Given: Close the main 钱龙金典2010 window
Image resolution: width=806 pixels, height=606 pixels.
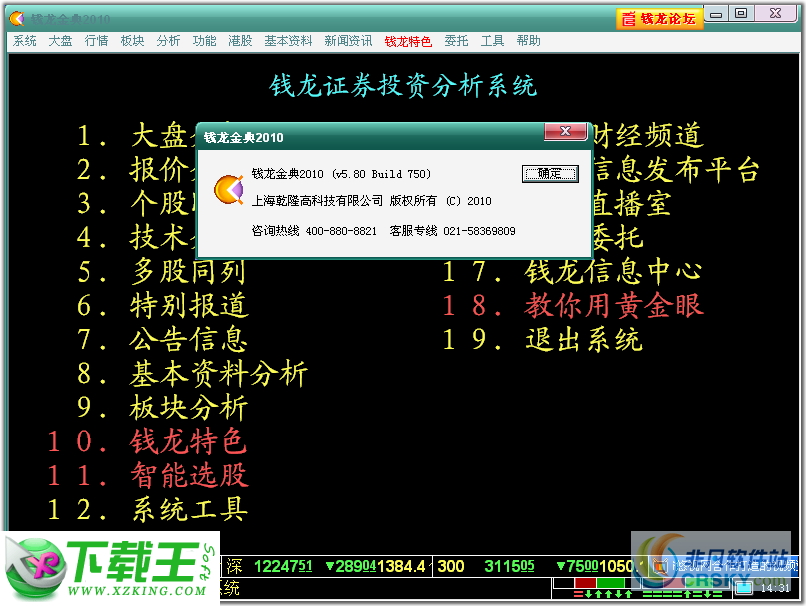Looking at the screenshot, I should [775, 14].
